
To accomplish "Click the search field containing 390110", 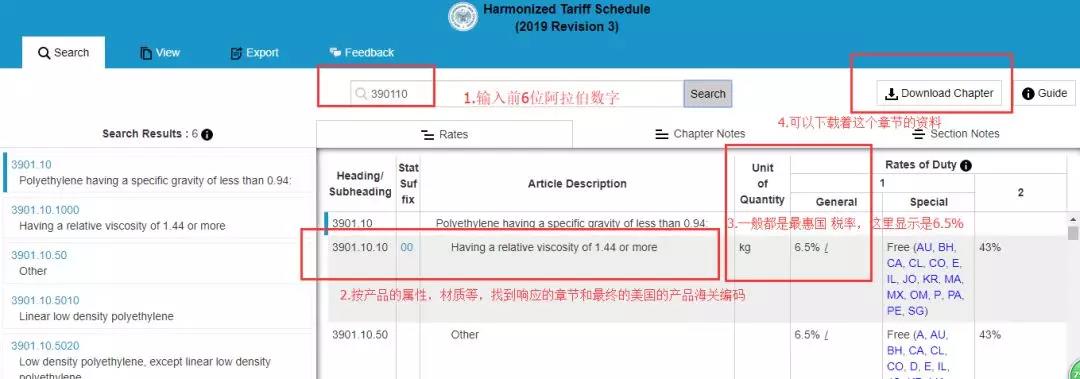I will coord(517,94).
